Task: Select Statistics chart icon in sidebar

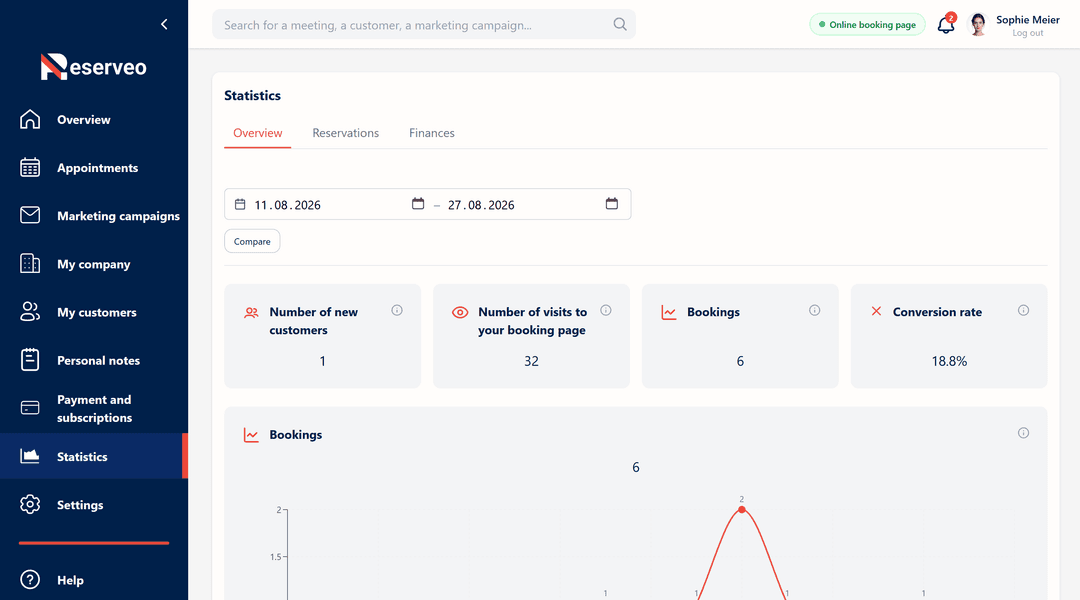Action: click(30, 456)
